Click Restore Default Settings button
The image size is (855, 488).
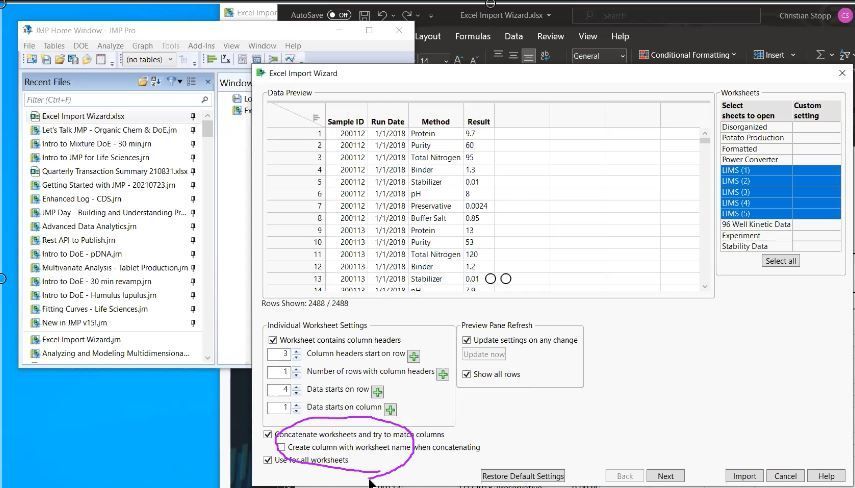click(x=523, y=476)
